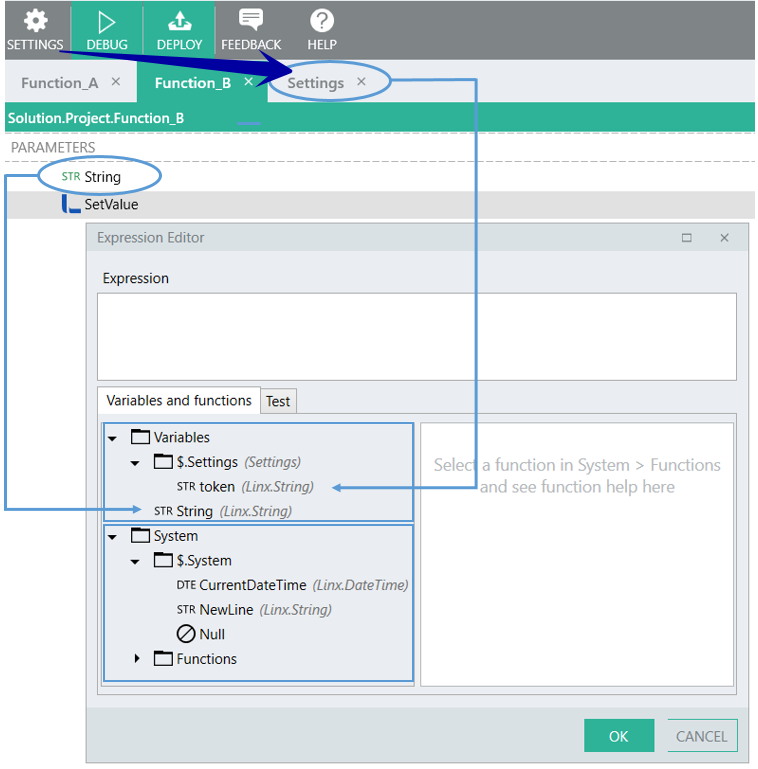The image size is (758, 769).
Task: Click the function help pane
Action: [x=577, y=555]
